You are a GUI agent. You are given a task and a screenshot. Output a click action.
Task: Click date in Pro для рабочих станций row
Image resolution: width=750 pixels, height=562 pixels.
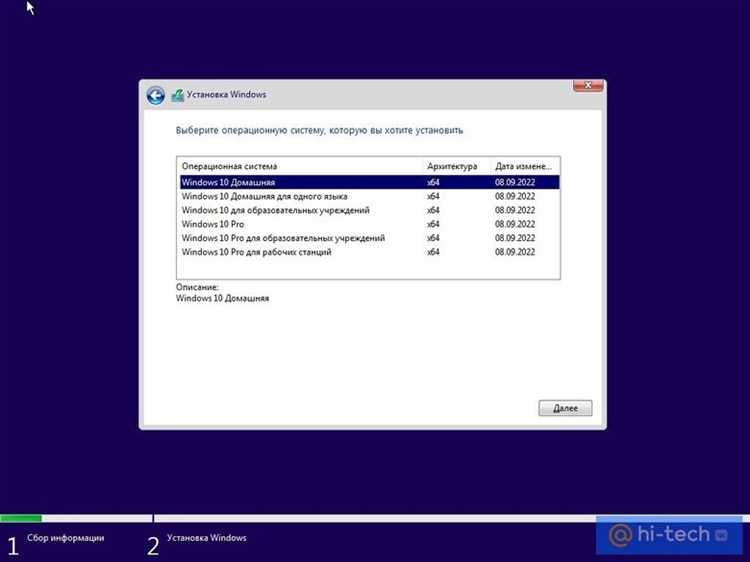coord(515,252)
